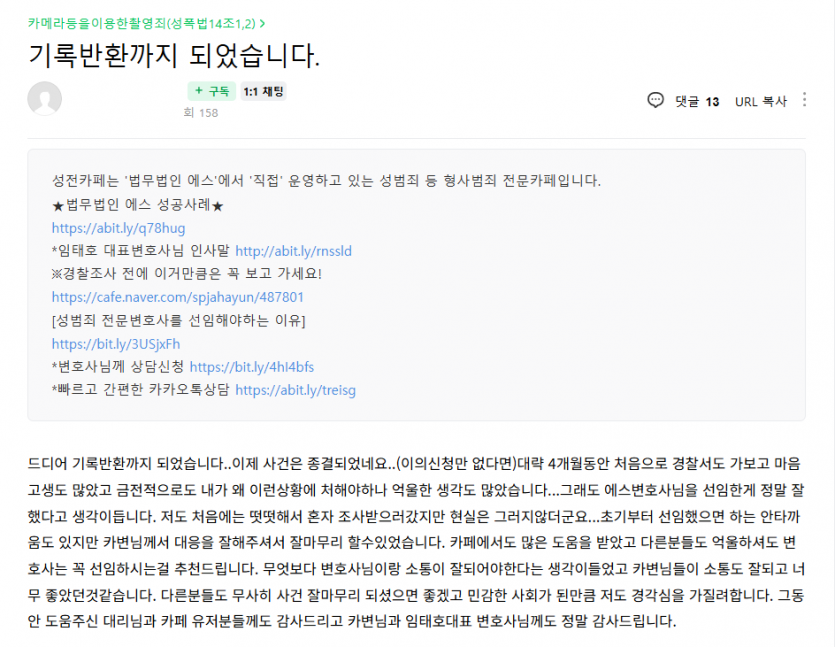Jump to the 댓글 13 comments section
The height and width of the screenshot is (647, 835).
697,101
